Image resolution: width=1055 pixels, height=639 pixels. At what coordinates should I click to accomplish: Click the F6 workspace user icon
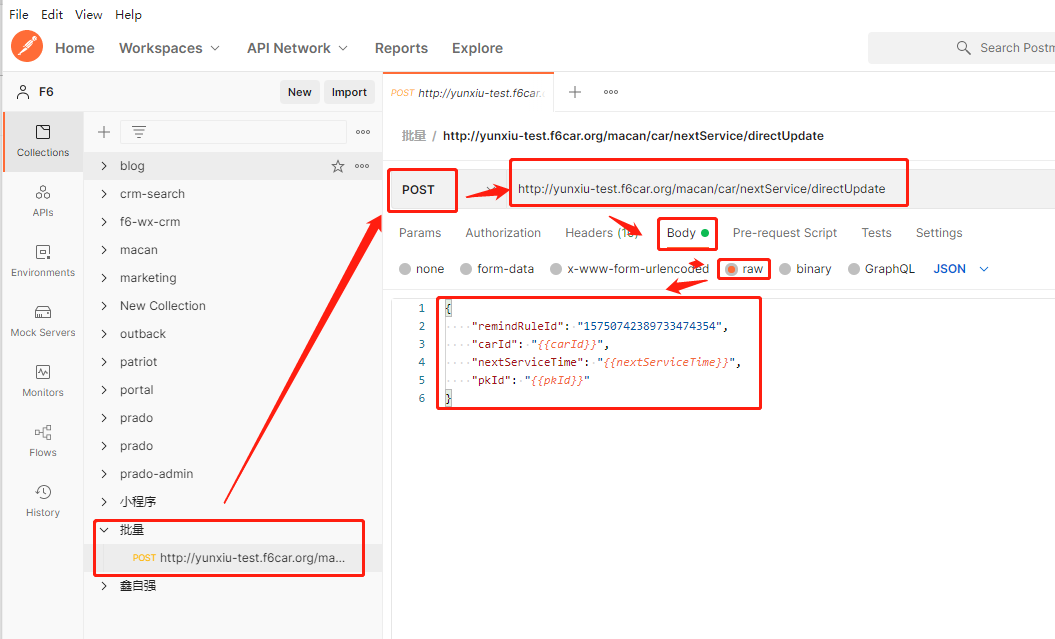(x=23, y=92)
